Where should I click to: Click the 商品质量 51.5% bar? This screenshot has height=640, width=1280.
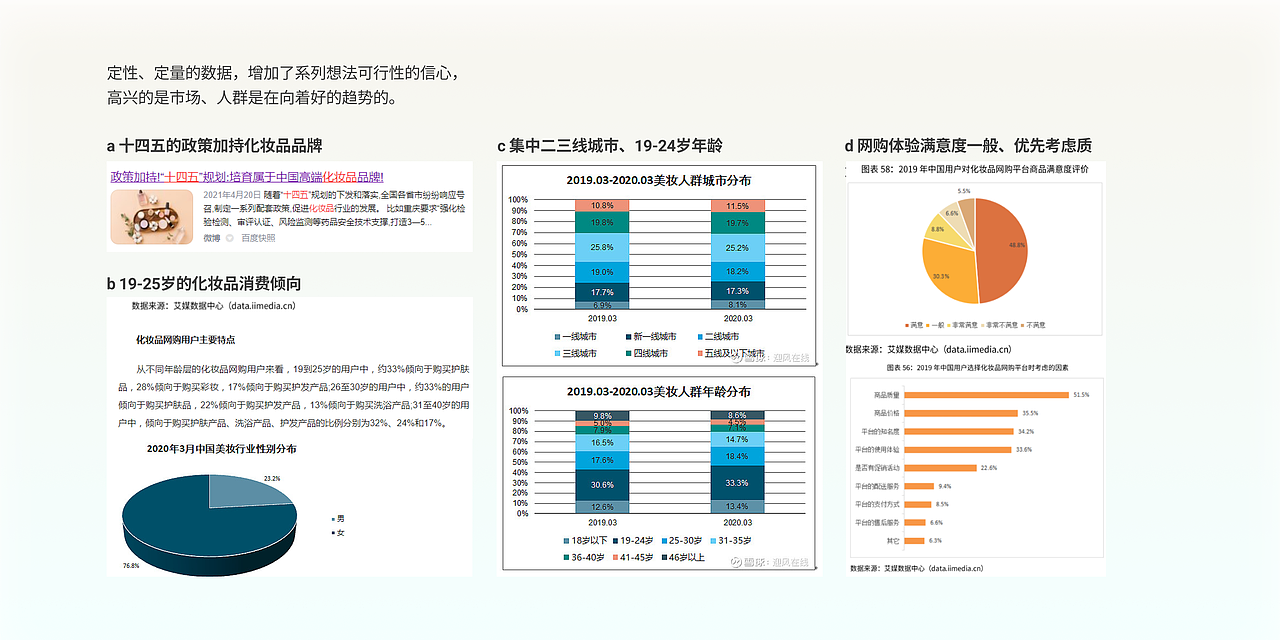point(986,395)
